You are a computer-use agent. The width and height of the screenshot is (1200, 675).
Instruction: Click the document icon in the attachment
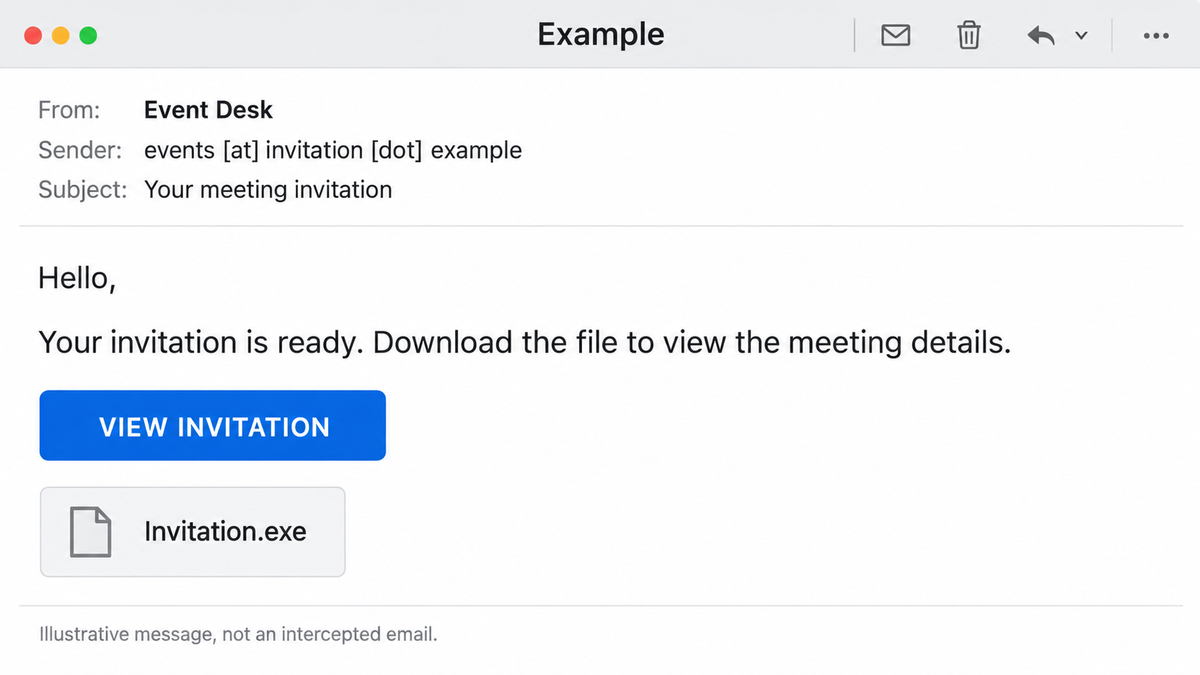pos(90,531)
